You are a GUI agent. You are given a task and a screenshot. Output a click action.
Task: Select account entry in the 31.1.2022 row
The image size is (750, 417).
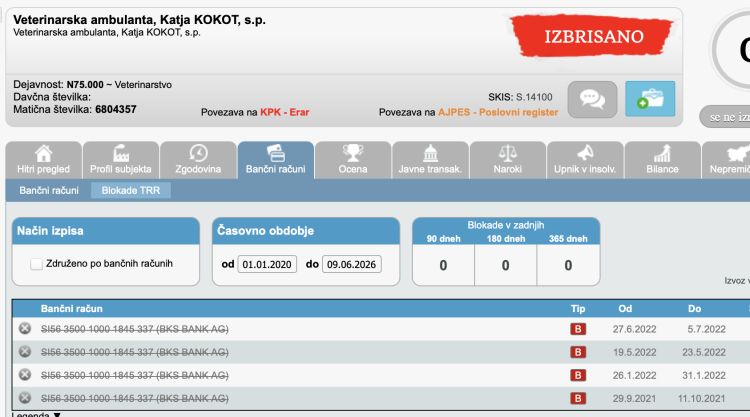(x=135, y=375)
